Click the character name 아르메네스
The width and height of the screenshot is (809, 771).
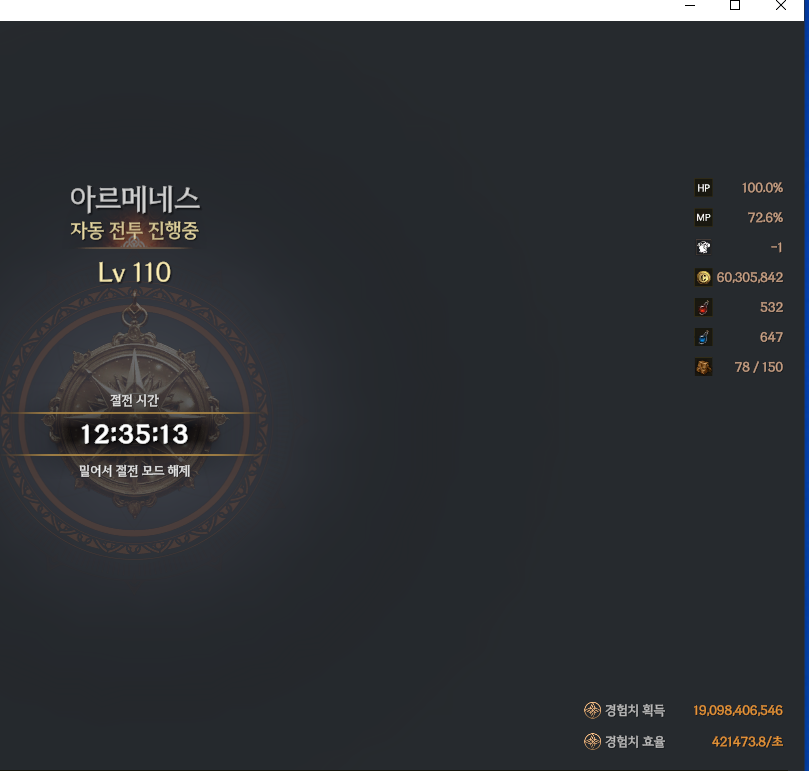pyautogui.click(x=134, y=197)
